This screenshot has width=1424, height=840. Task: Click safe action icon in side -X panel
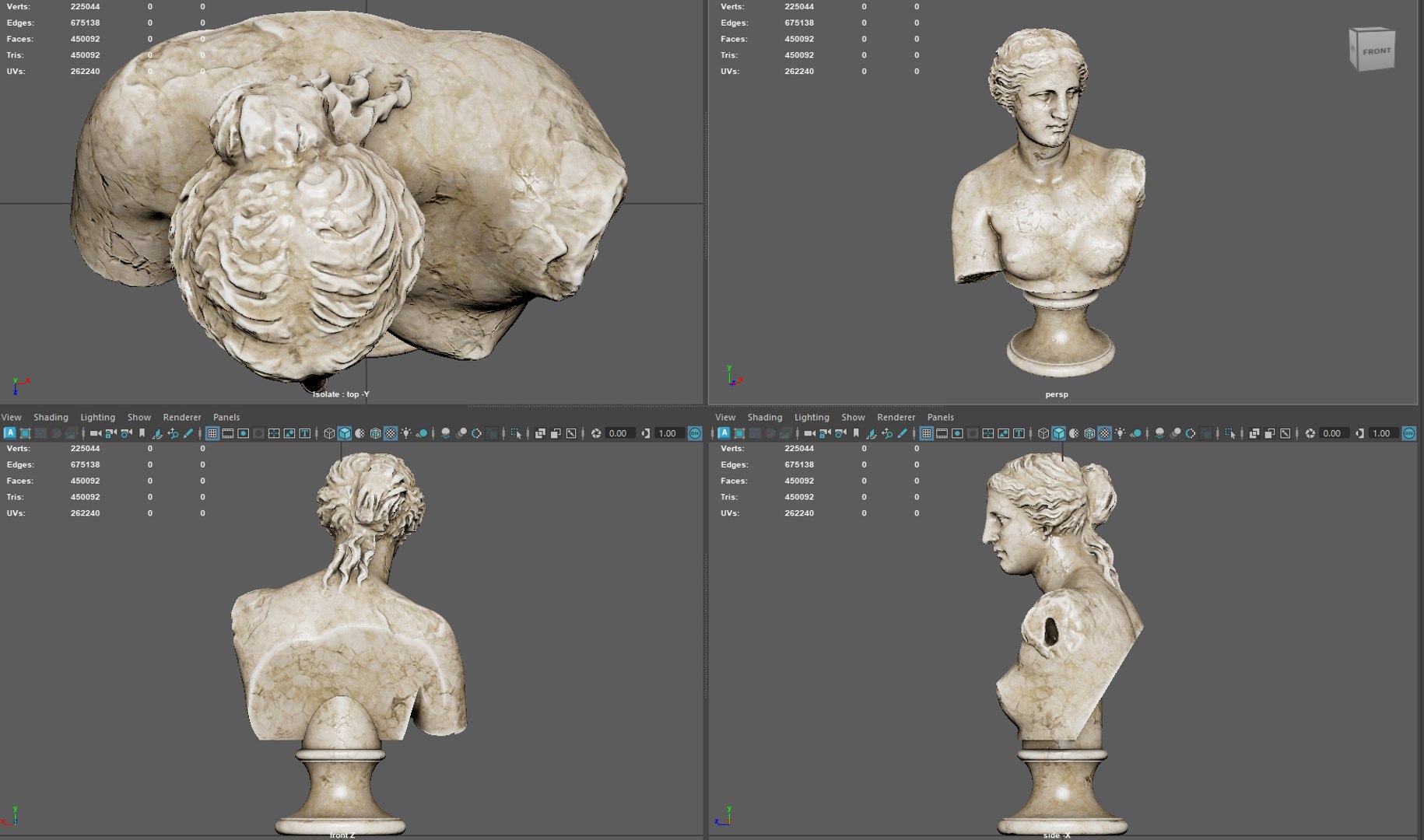pos(1003,433)
